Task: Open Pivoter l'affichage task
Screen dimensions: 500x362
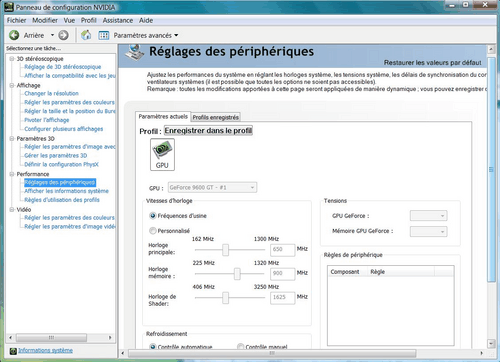Action: click(x=47, y=120)
